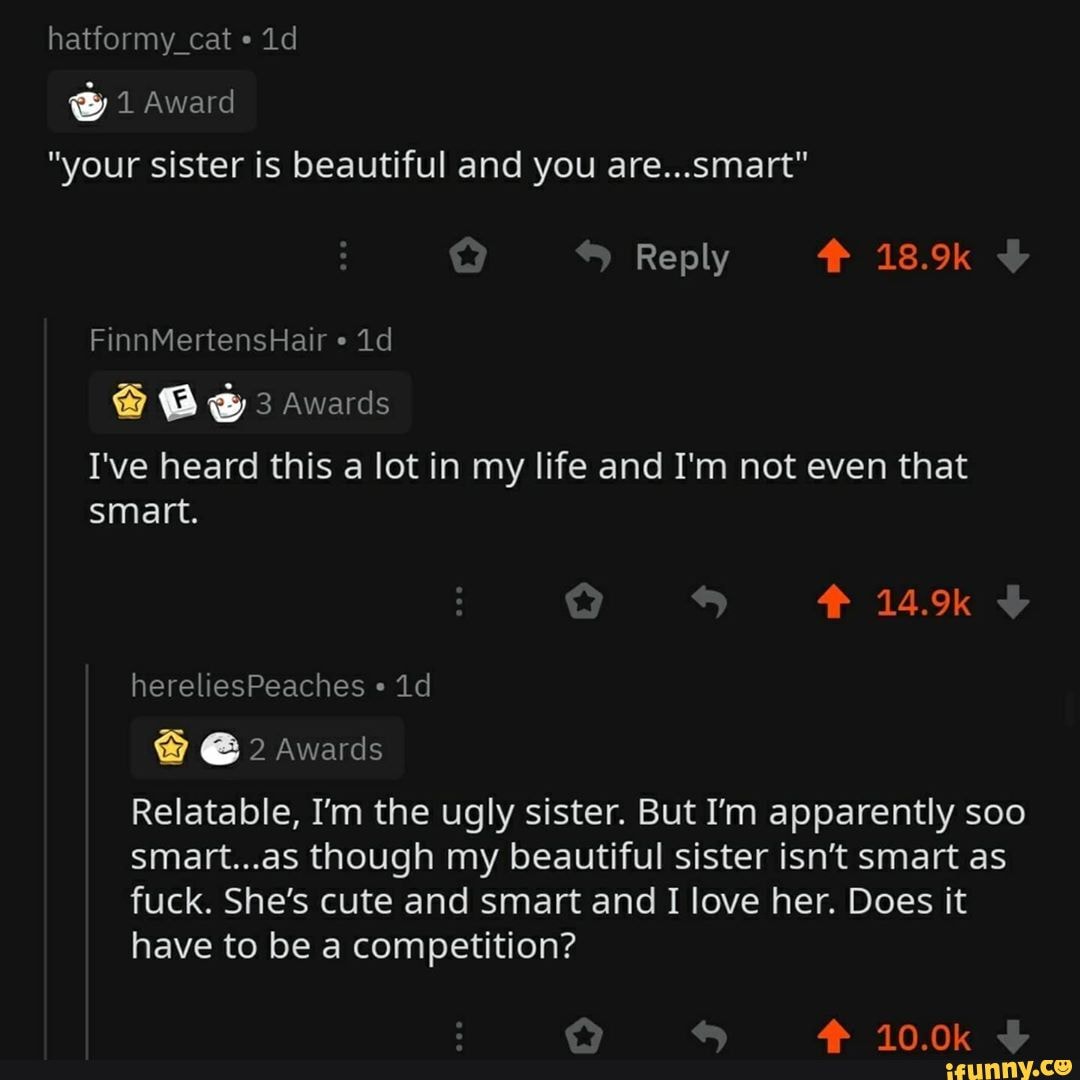Image resolution: width=1080 pixels, height=1080 pixels.
Task: View the 3 Awards on FinnMertensHair comment
Action: [250, 403]
